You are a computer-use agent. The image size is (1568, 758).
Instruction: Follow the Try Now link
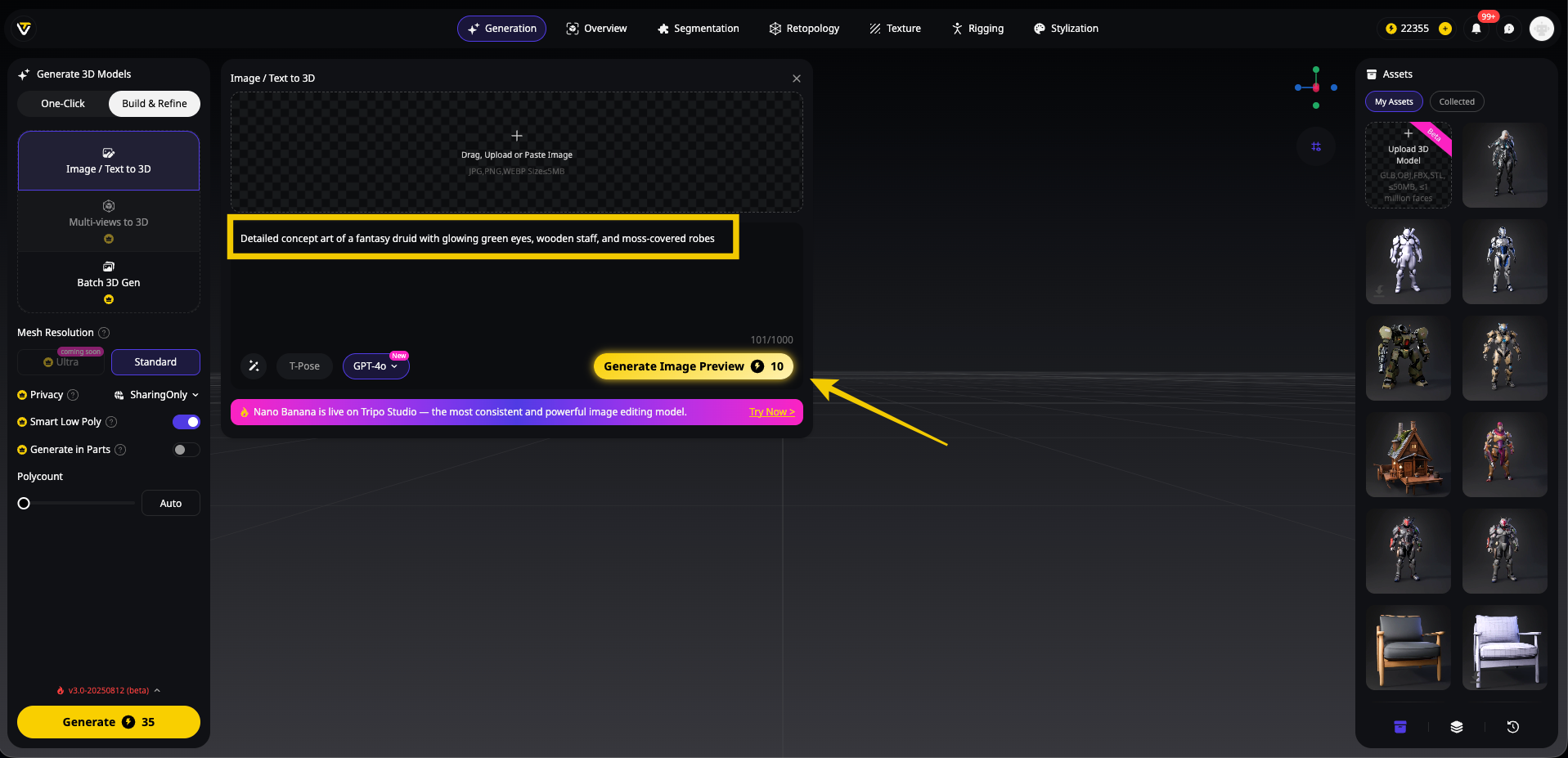(771, 412)
